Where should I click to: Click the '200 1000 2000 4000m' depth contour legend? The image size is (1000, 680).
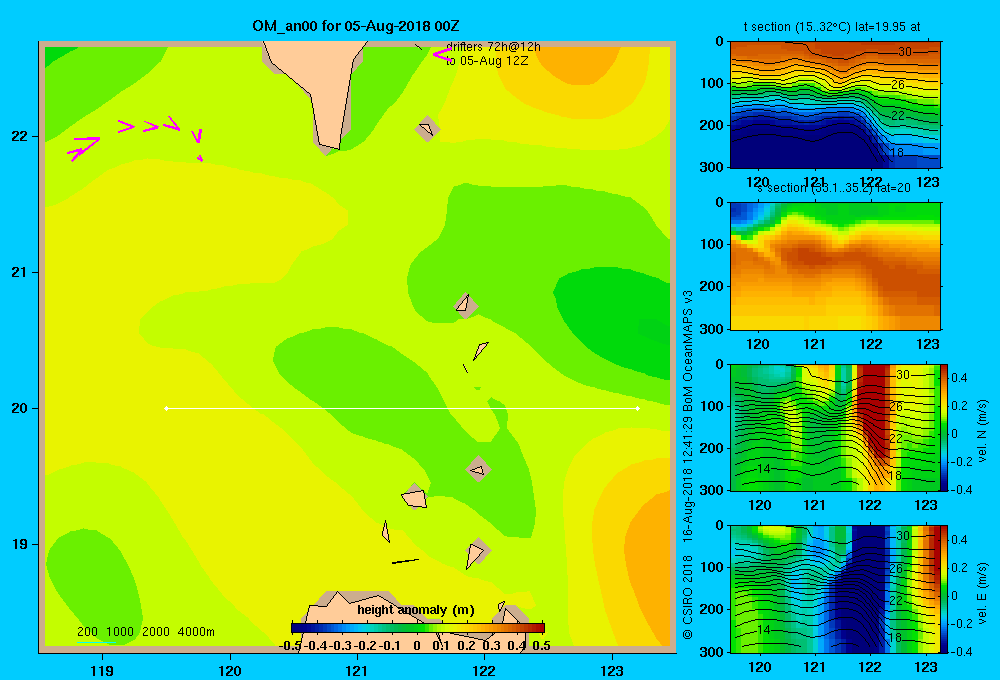click(146, 632)
